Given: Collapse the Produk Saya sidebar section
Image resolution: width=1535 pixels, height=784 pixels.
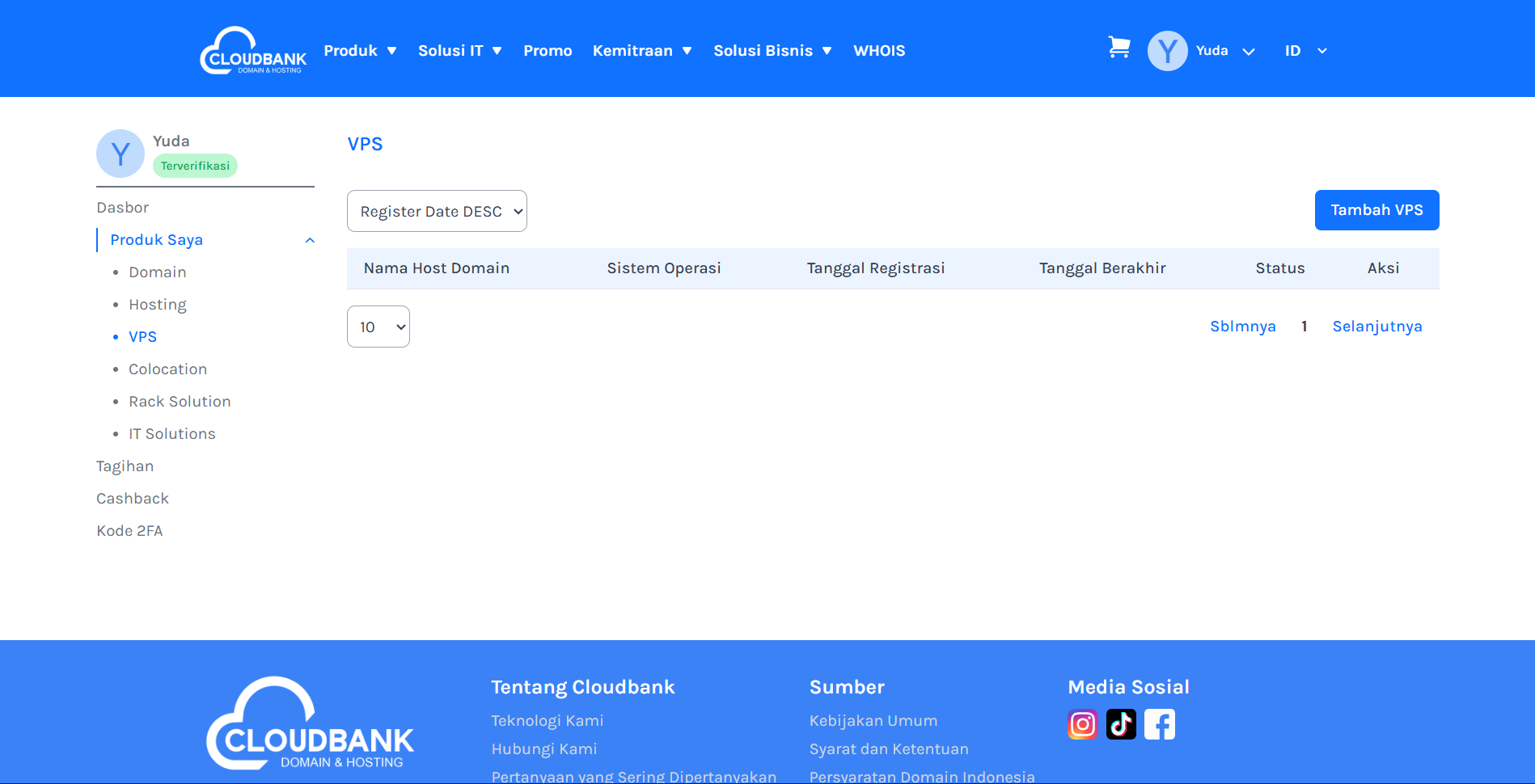Looking at the screenshot, I should click(x=310, y=240).
